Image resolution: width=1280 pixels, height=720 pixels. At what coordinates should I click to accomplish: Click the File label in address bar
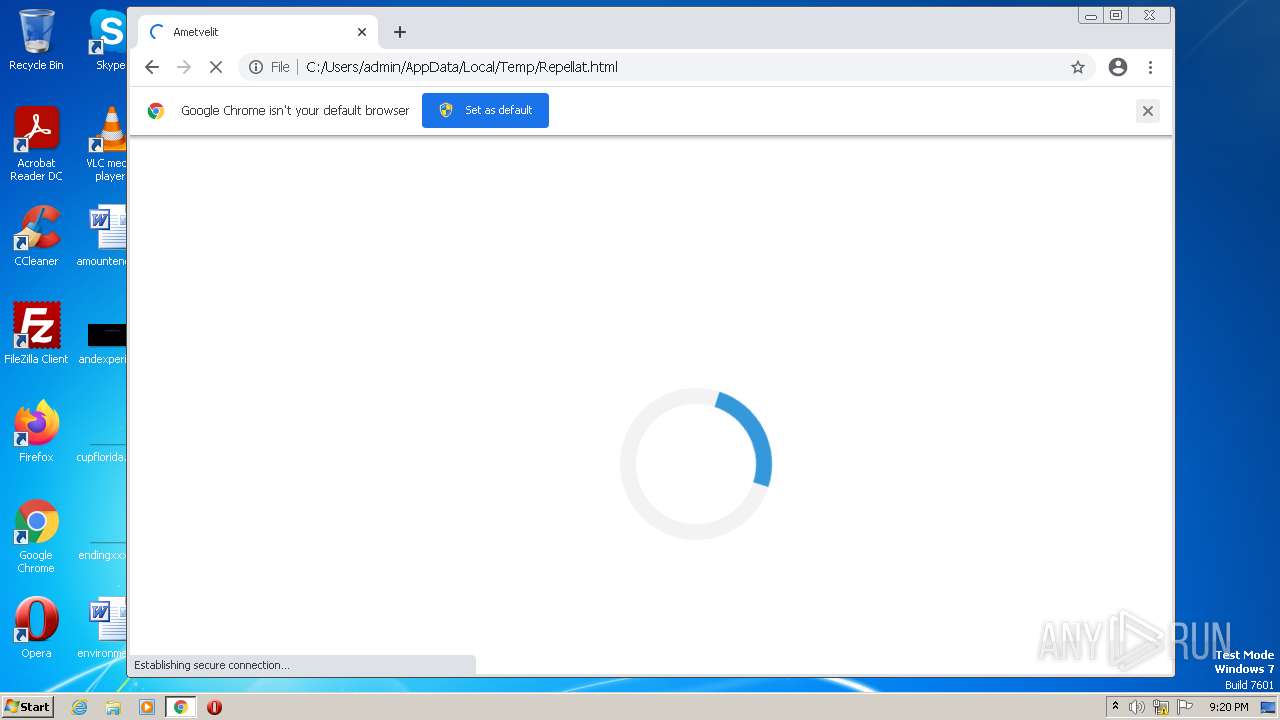pyautogui.click(x=280, y=67)
